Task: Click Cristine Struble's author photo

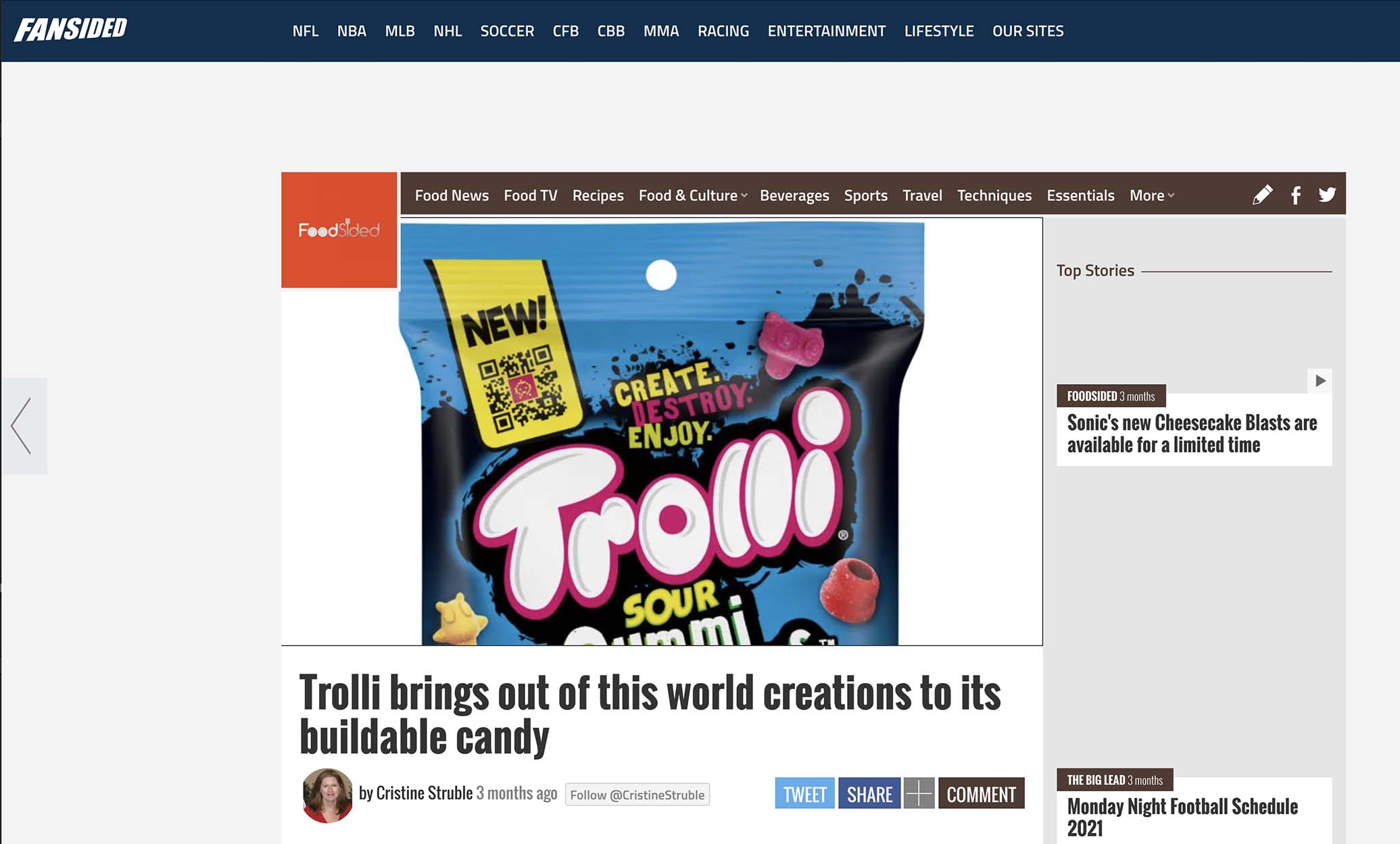Action: click(x=328, y=795)
